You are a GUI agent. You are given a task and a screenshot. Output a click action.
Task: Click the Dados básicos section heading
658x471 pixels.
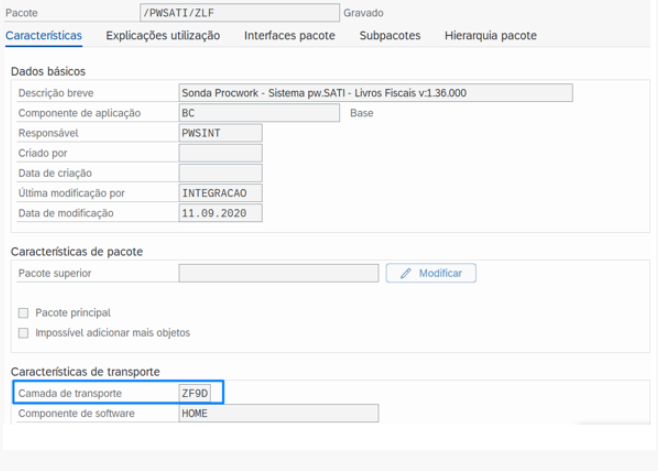point(48,71)
